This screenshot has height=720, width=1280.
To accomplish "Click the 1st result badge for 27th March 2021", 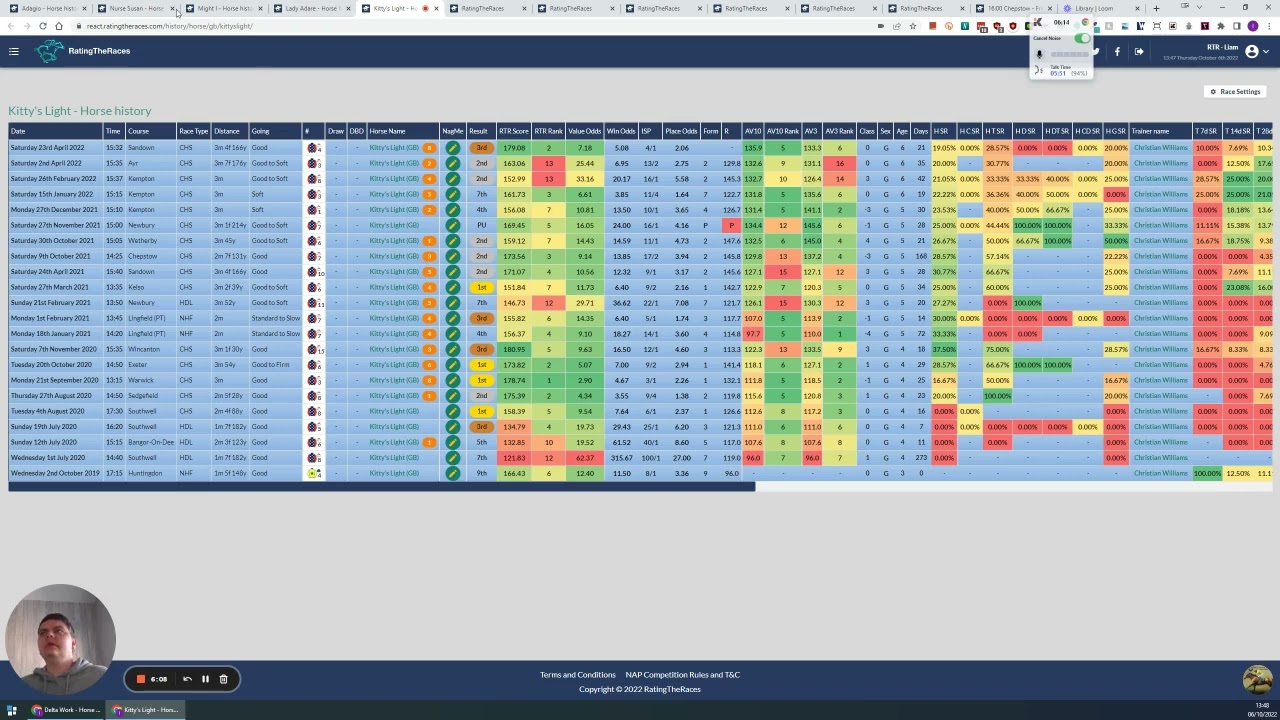I will (481, 287).
